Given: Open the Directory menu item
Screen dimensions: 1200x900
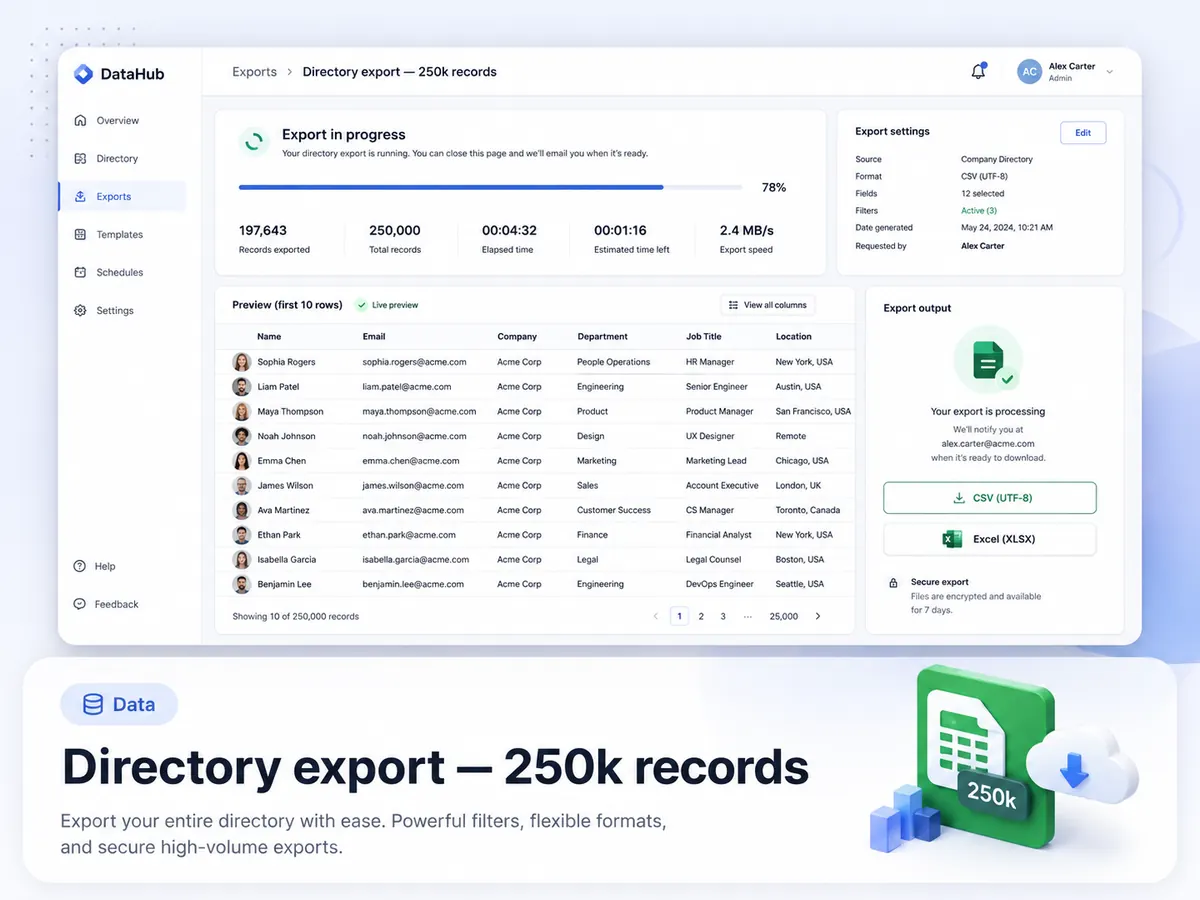Looking at the screenshot, I should click(122, 159).
